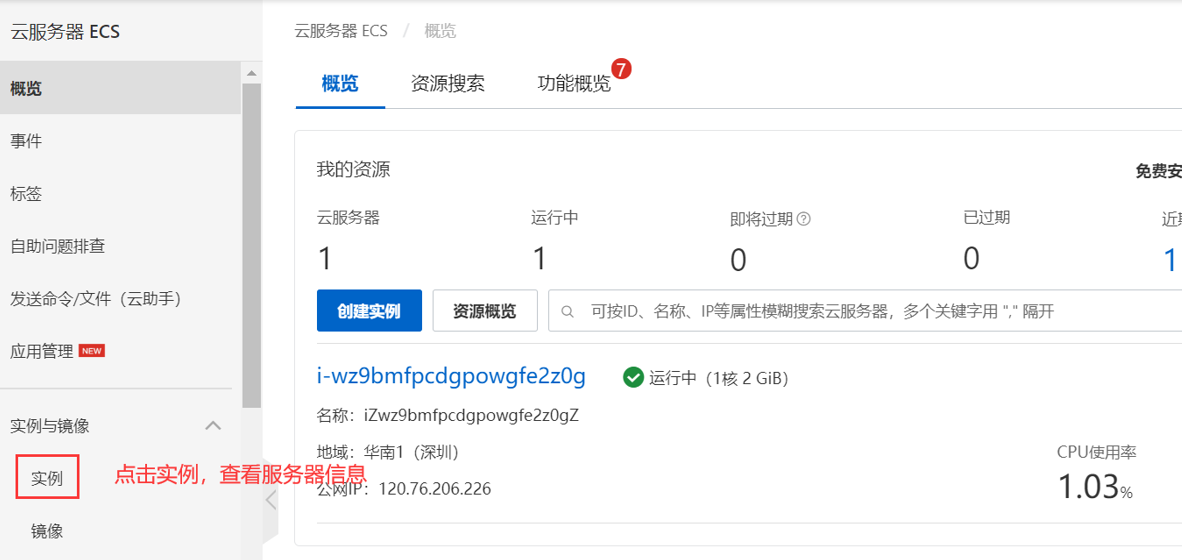1182x560 pixels.
Task: Click the sidebar scrollbar up arrow
Action: (x=251, y=73)
